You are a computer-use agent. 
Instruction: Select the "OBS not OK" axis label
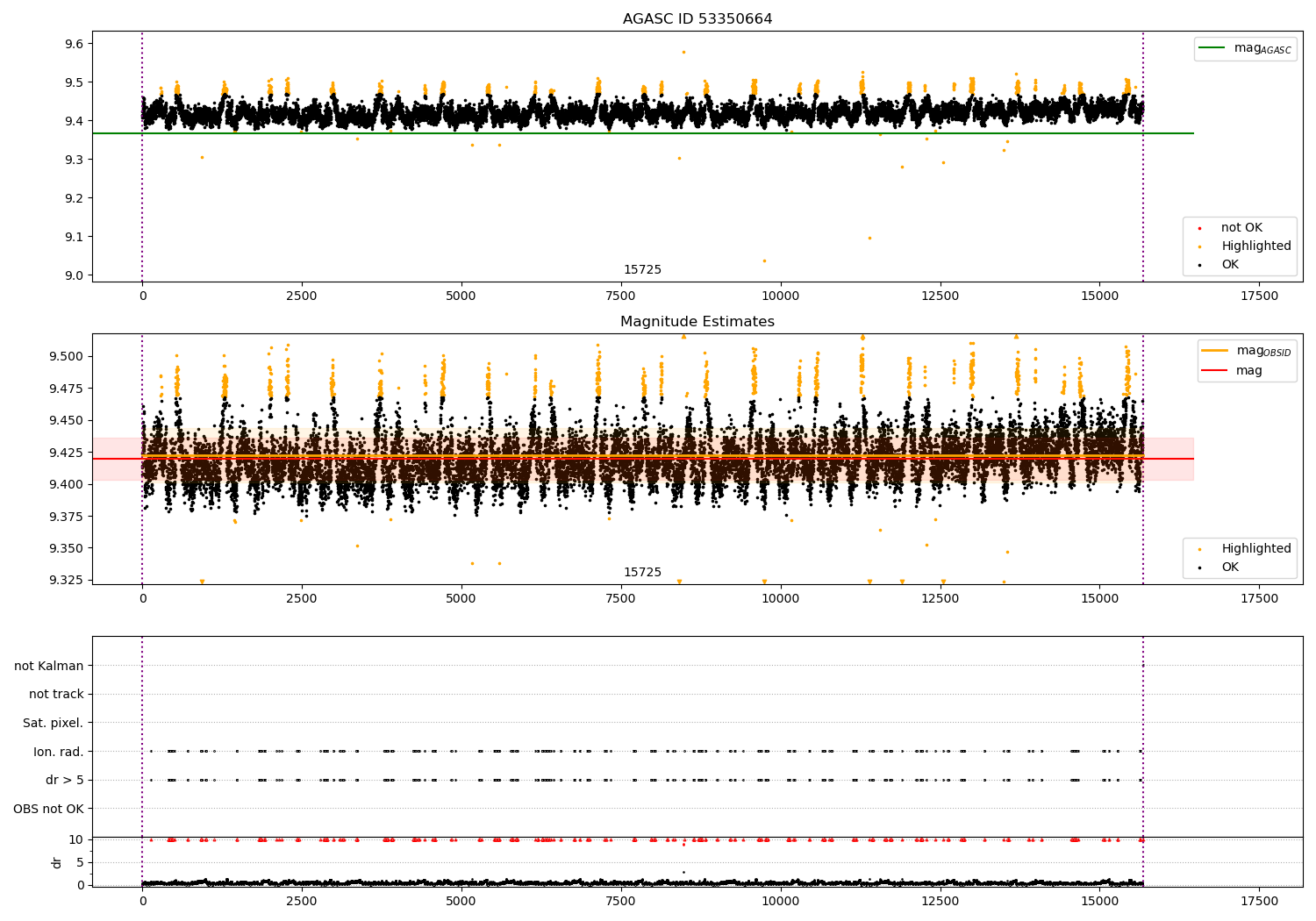coord(49,809)
